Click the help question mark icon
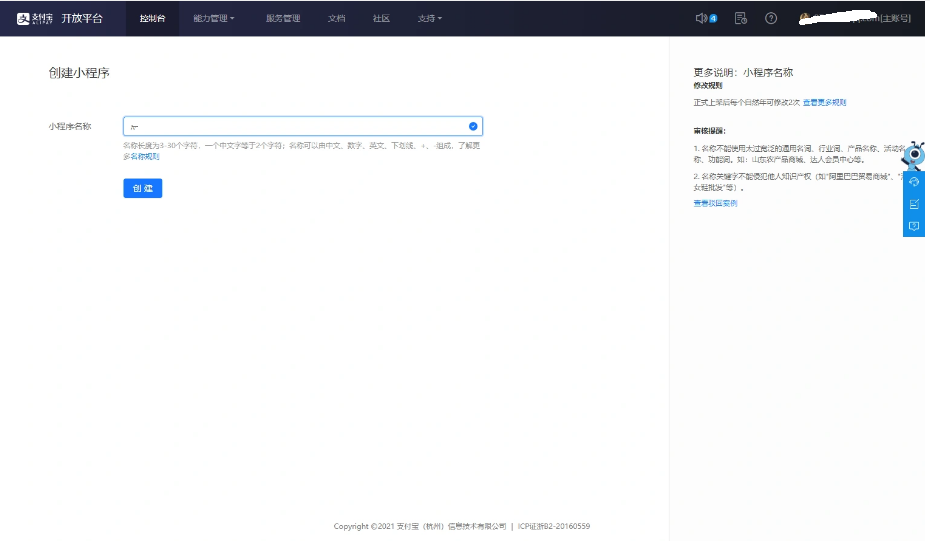The height and width of the screenshot is (541, 930). (x=771, y=18)
